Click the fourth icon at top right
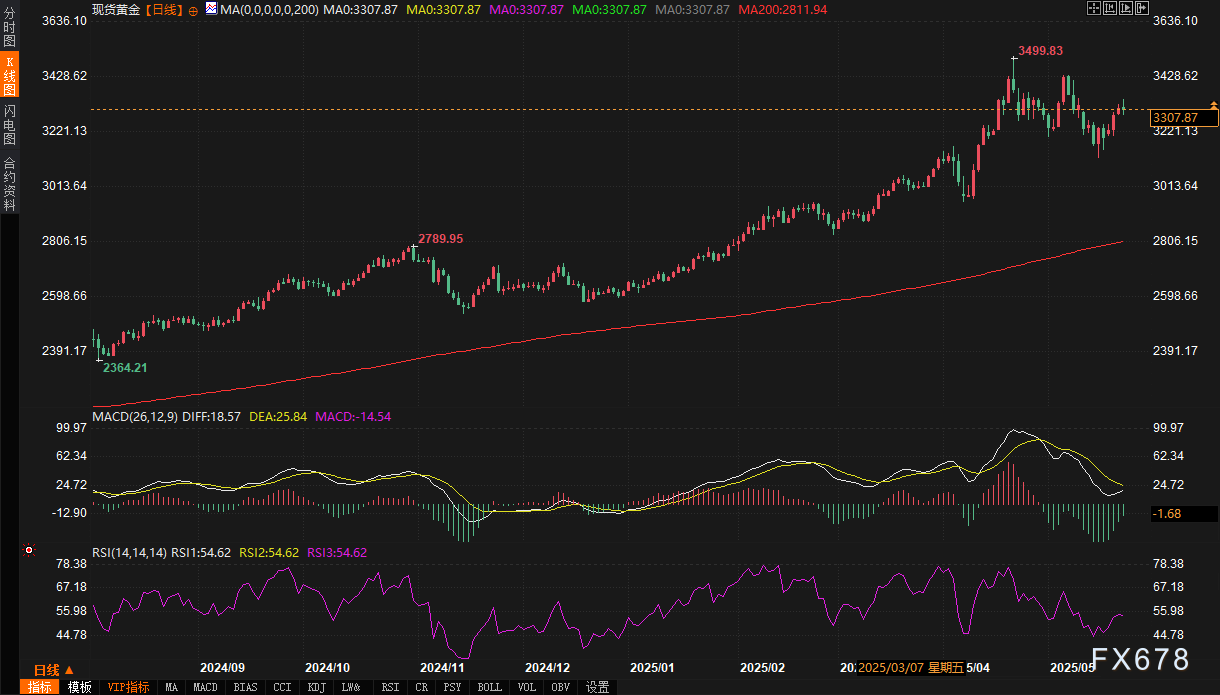The image size is (1220, 695). tap(1141, 8)
